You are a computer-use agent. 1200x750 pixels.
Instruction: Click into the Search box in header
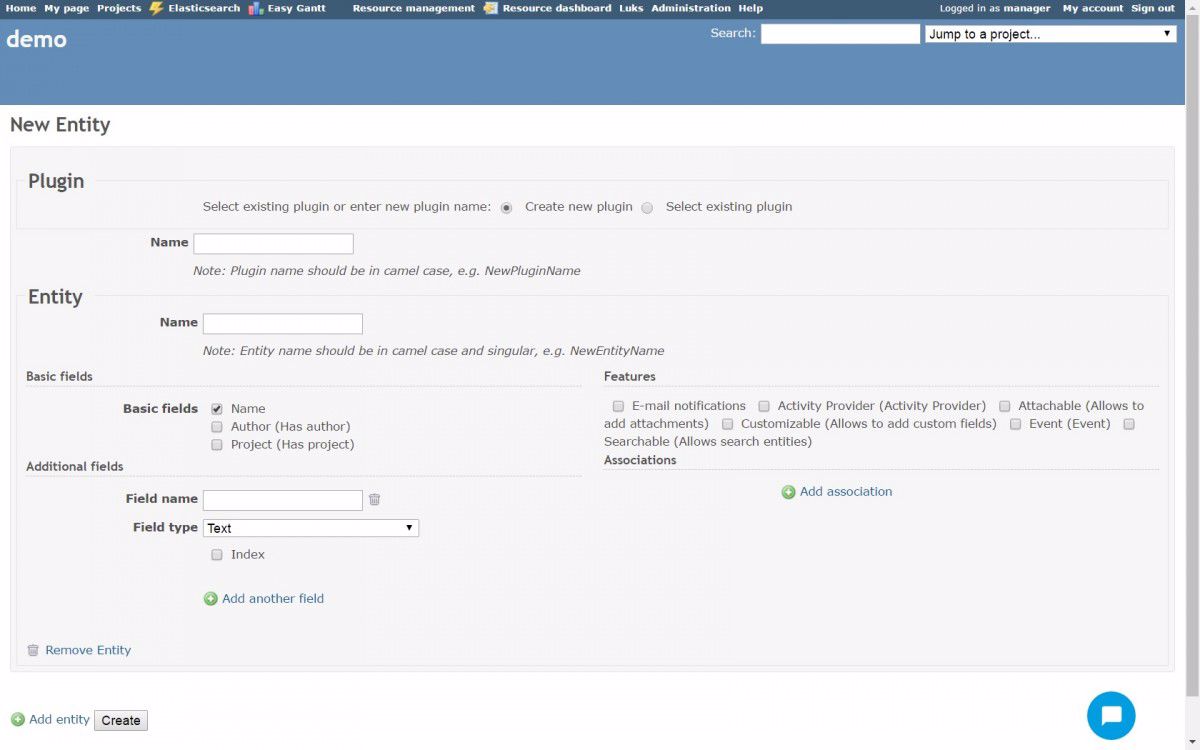point(839,34)
